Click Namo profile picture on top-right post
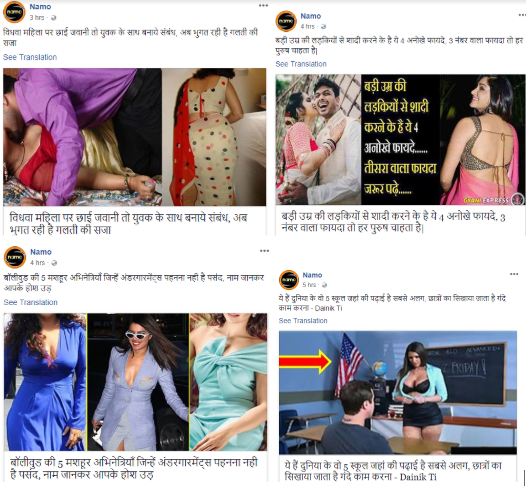This screenshot has width=526, height=490. 286,21
